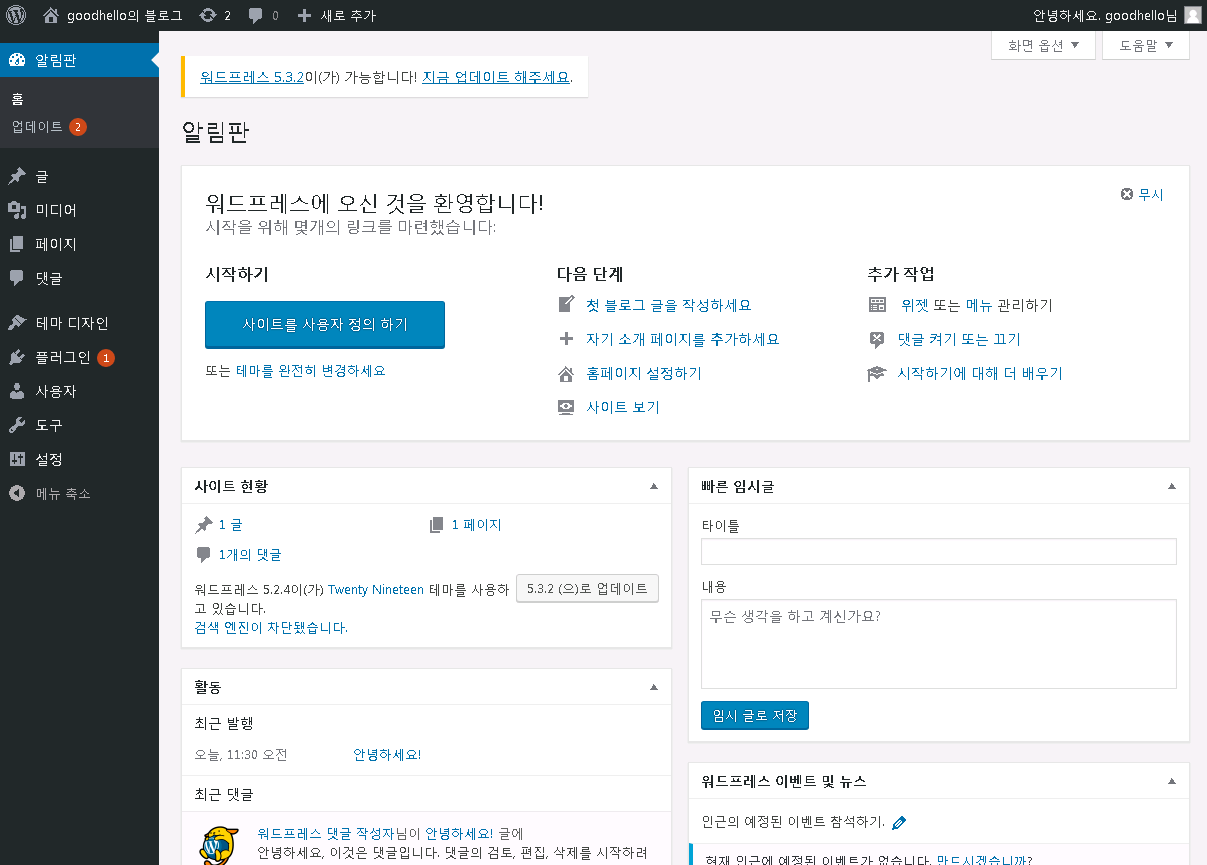
Task: Click the 사용자 person icon in sidebar
Action: pyautogui.click(x=17, y=391)
